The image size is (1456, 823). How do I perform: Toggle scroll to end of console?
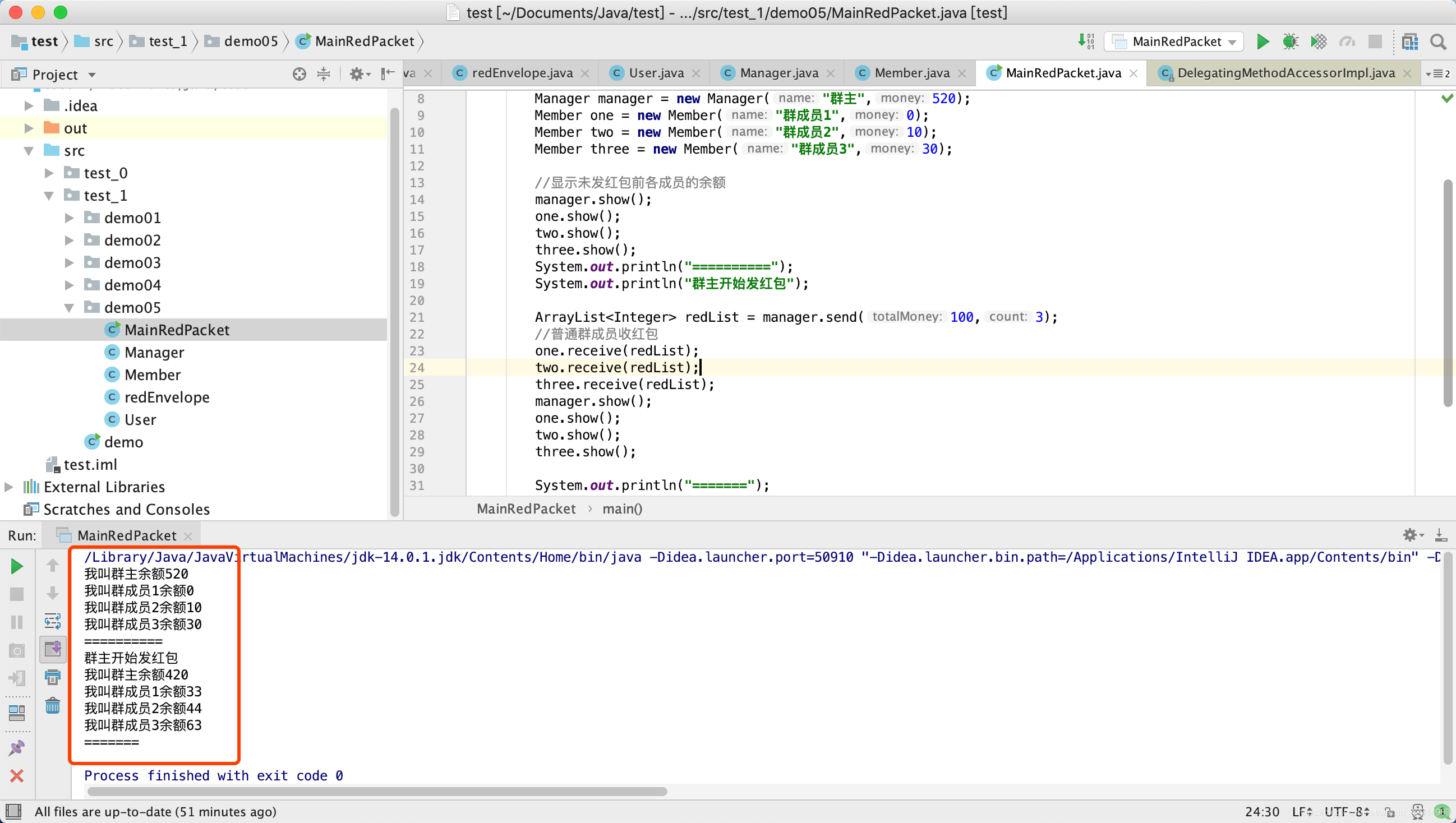[53, 649]
